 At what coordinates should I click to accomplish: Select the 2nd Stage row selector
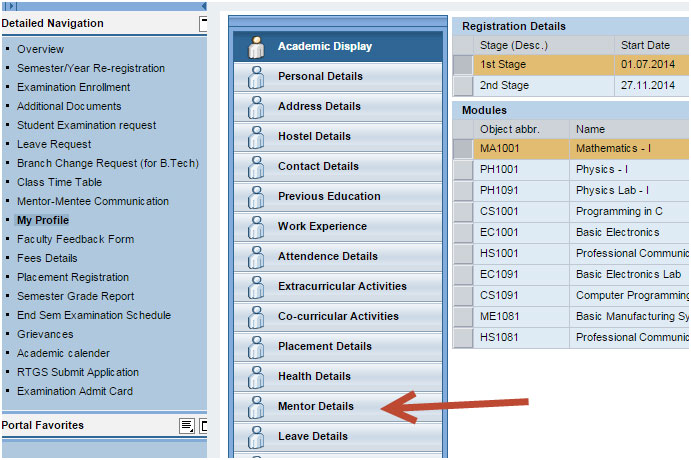[x=462, y=86]
